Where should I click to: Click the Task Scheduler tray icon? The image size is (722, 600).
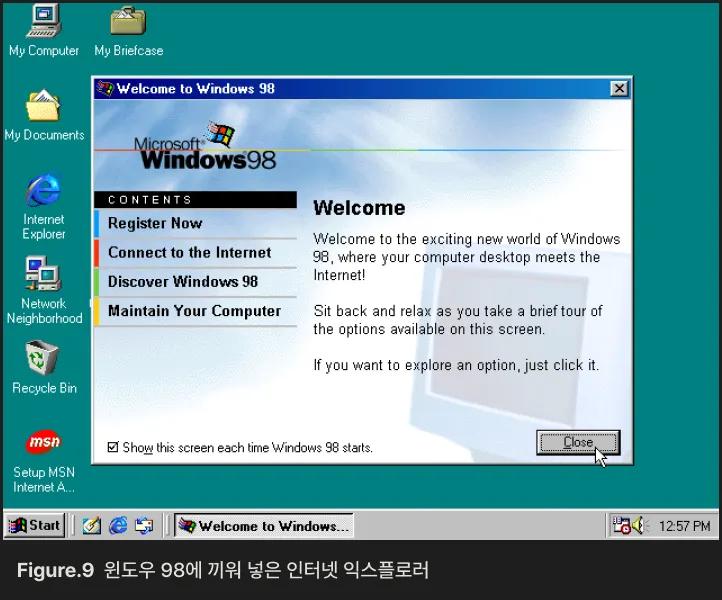coord(621,525)
